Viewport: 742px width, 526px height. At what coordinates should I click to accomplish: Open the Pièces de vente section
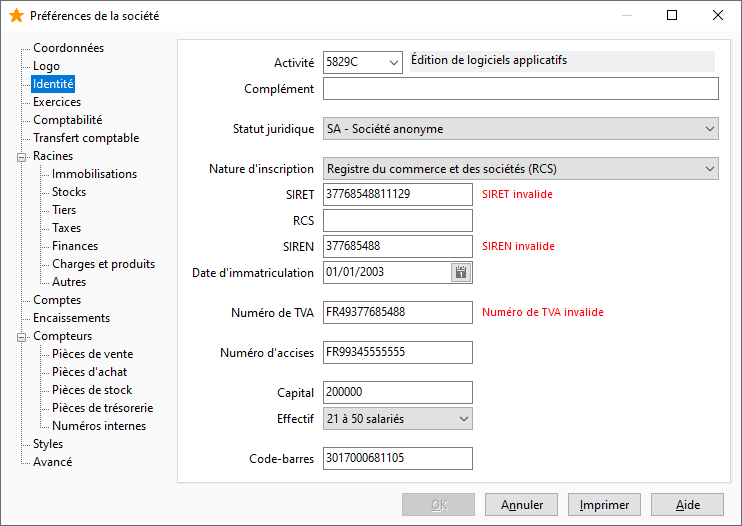pyautogui.click(x=92, y=354)
